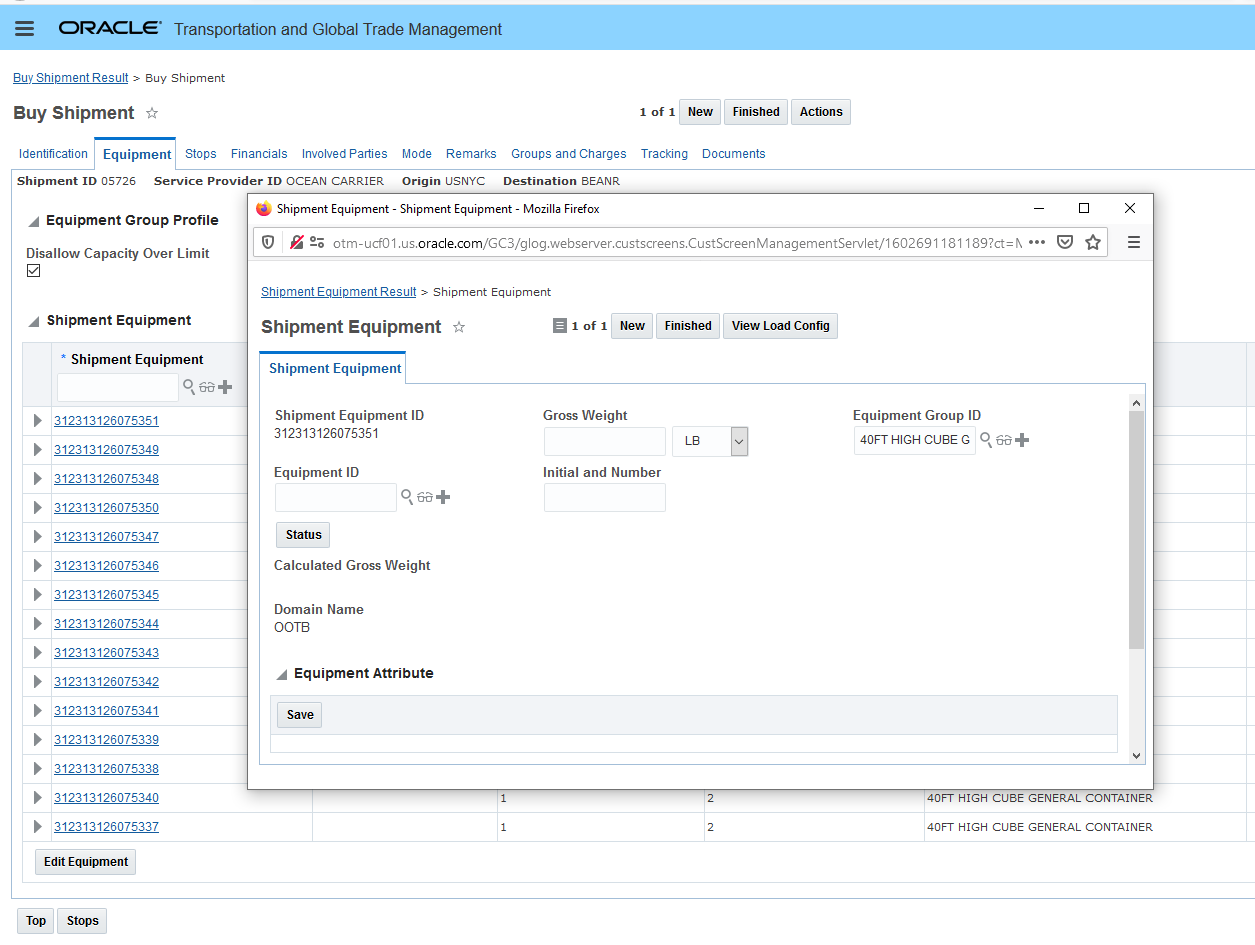Expand row 312313126075340
Screen dimensions: 1255x945
[x=38, y=798]
